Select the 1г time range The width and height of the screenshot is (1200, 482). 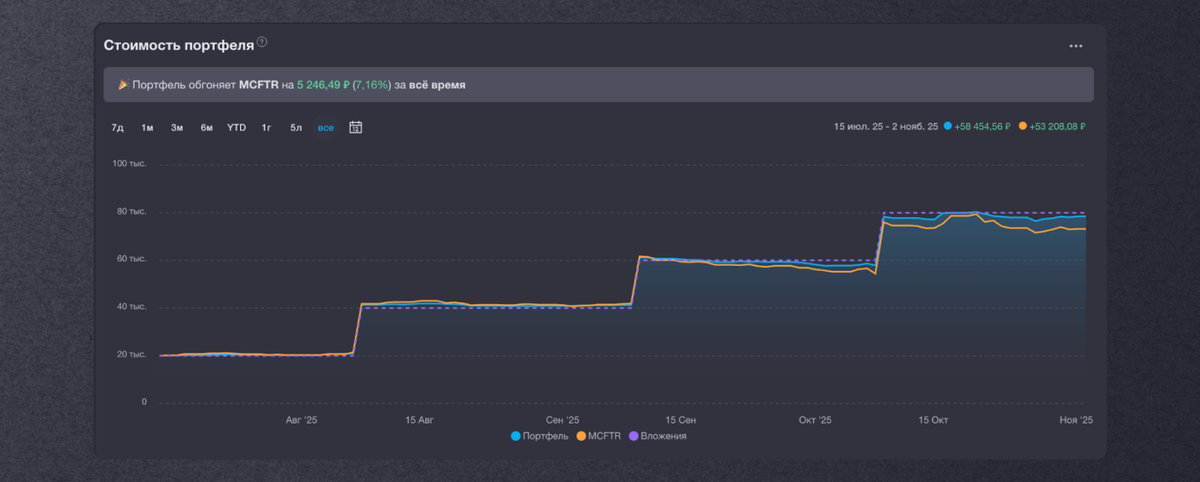click(x=267, y=128)
